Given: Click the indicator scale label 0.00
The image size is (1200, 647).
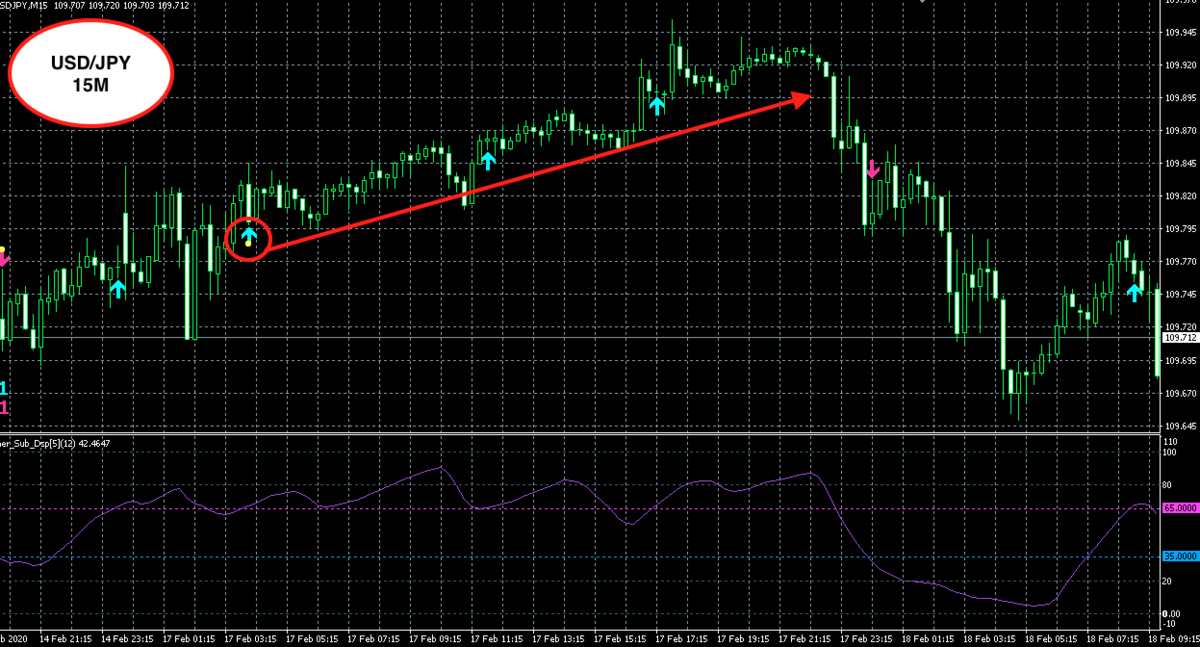Looking at the screenshot, I should click(1173, 612).
